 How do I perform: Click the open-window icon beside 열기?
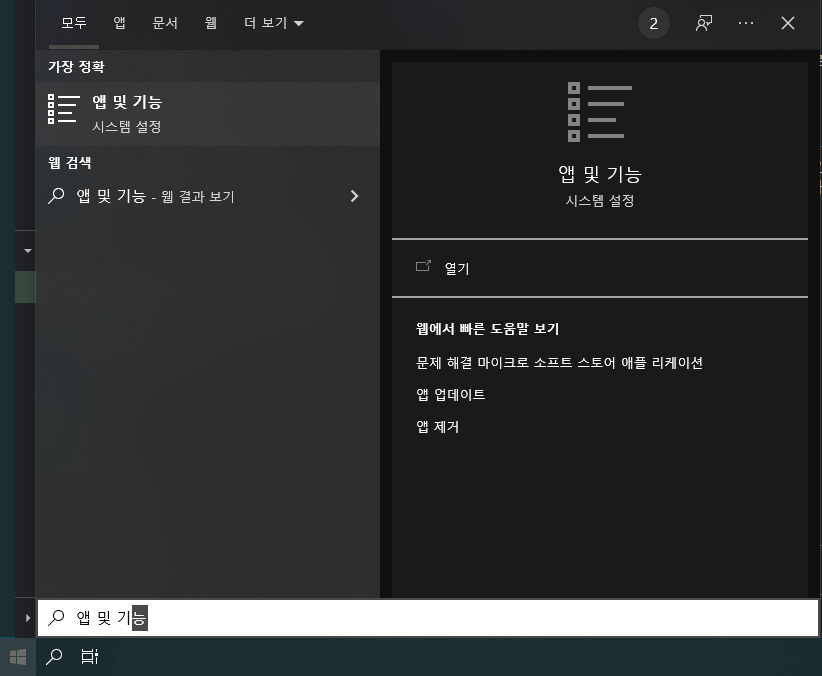click(423, 266)
